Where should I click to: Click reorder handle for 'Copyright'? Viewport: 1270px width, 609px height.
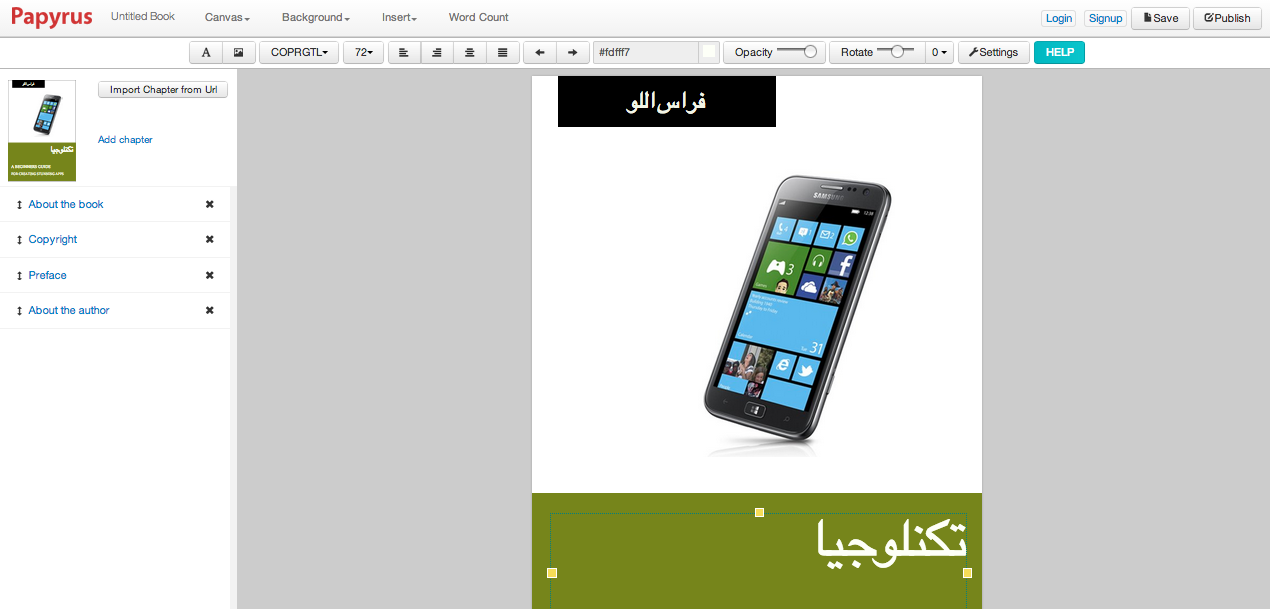(x=19, y=240)
